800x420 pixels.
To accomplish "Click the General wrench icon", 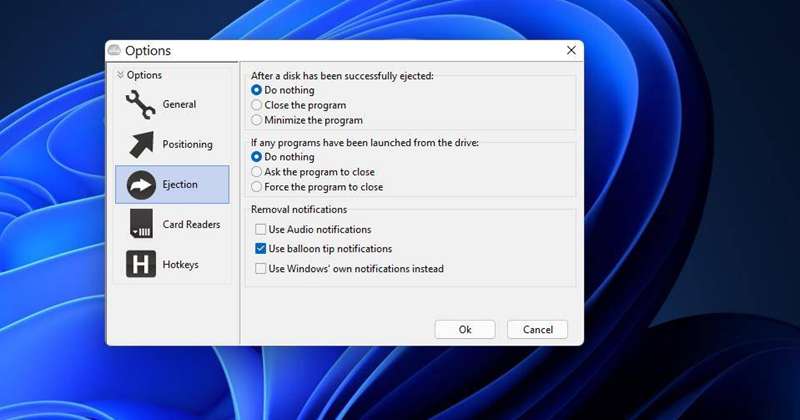I will (x=140, y=104).
